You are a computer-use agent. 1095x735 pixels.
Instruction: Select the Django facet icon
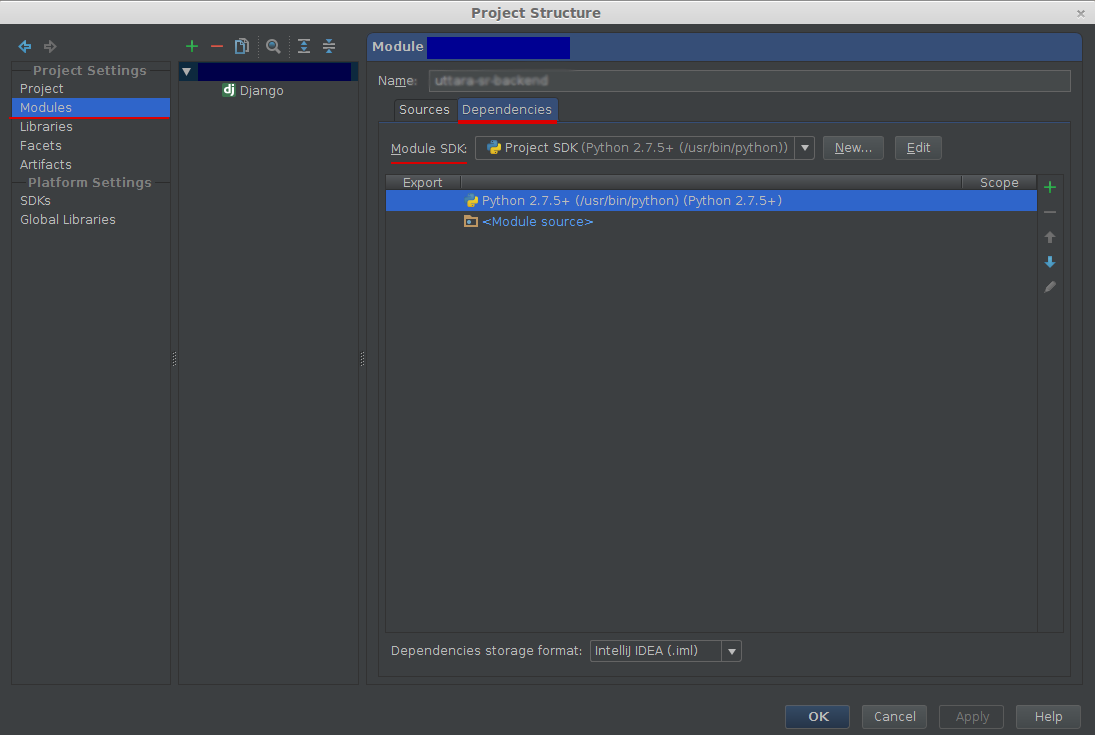point(228,89)
